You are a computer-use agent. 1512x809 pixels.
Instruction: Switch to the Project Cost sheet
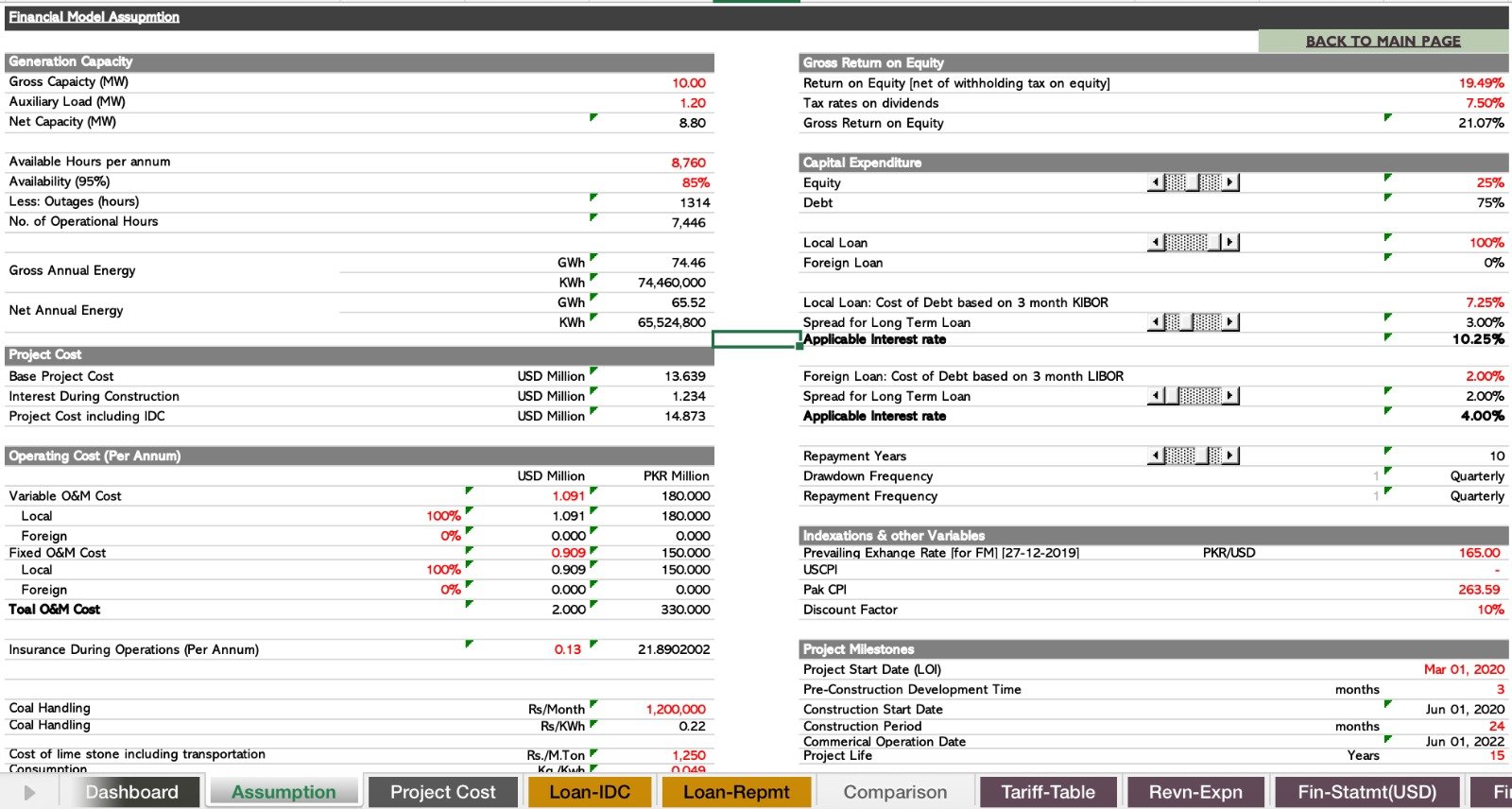click(x=442, y=792)
